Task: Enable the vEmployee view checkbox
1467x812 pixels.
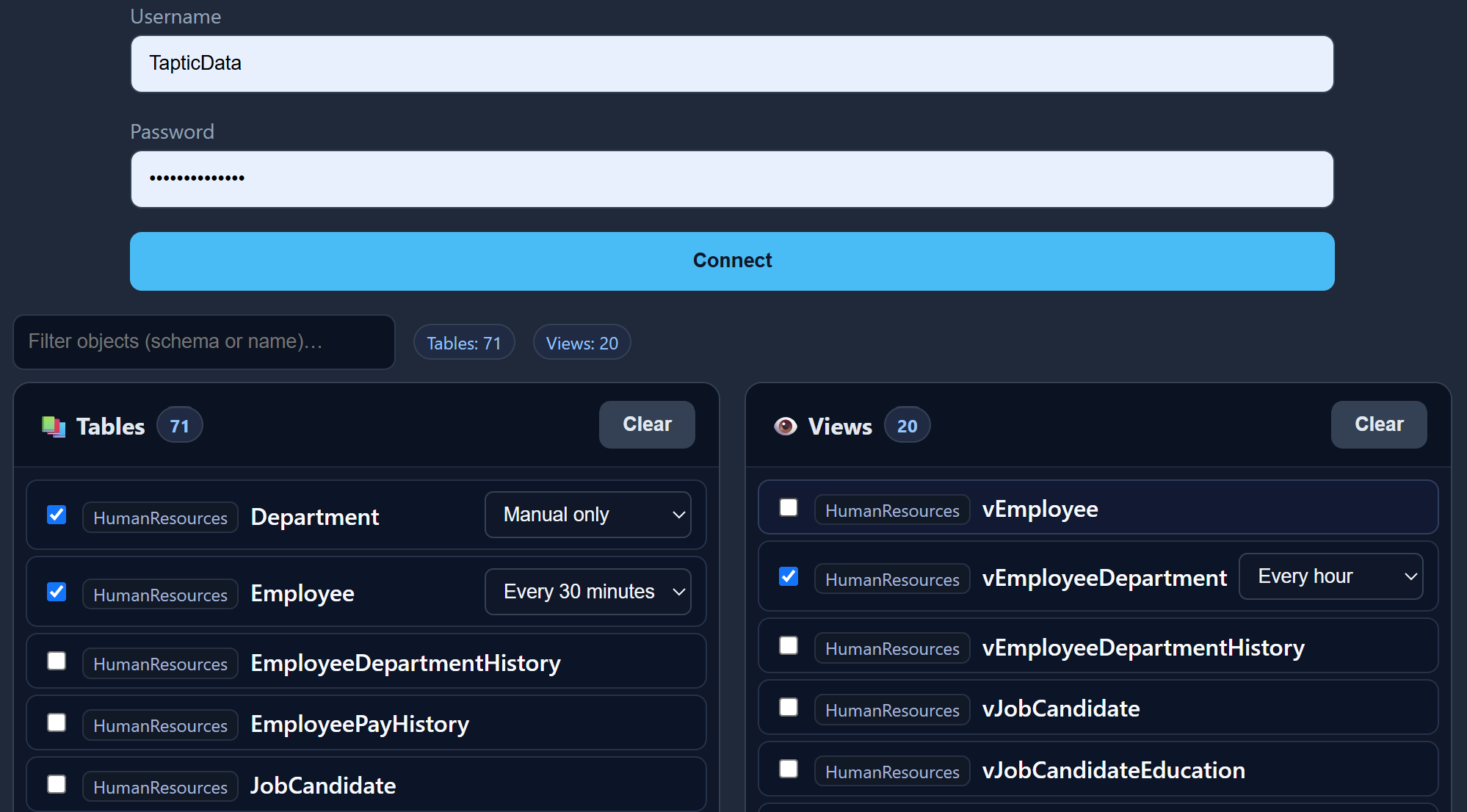Action: (789, 507)
